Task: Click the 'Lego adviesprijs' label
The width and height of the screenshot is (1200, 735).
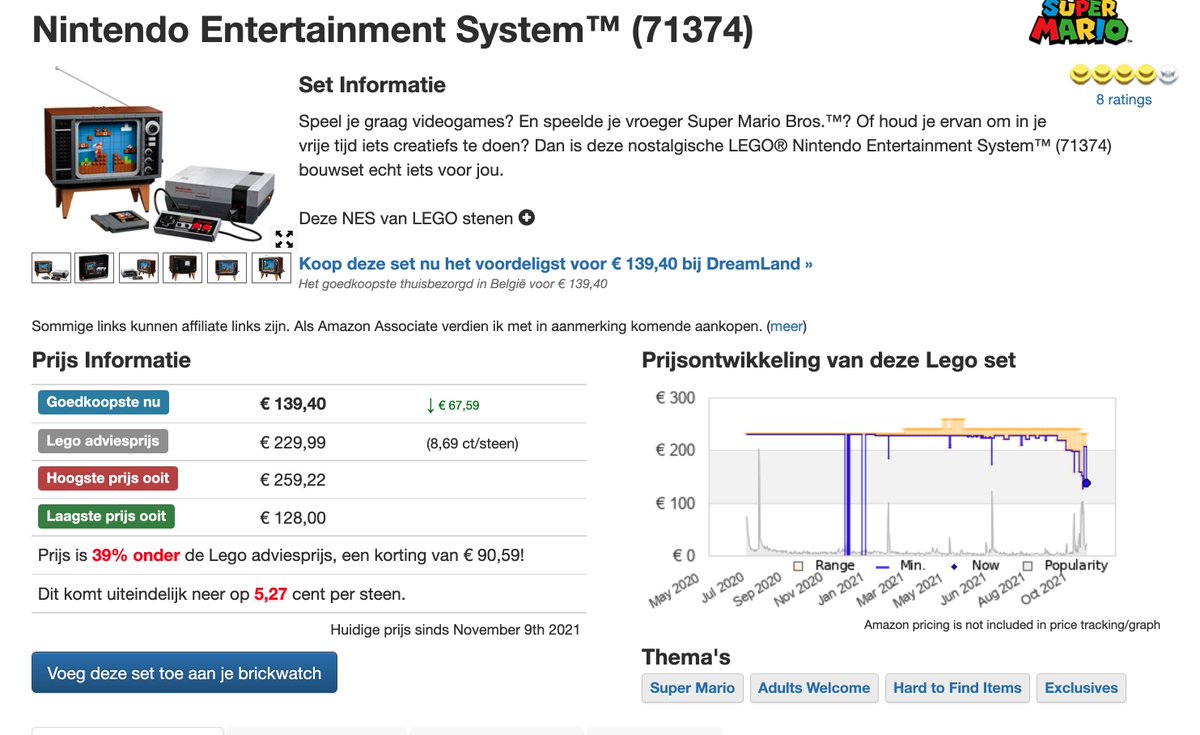Action: tap(102, 441)
